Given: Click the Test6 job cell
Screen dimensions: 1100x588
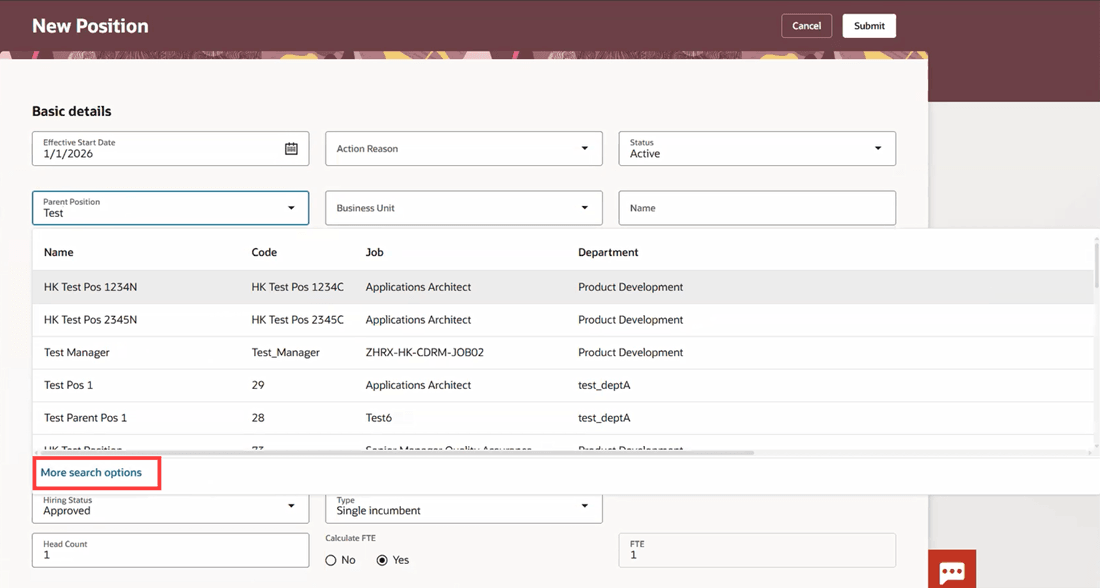Looking at the screenshot, I should (379, 417).
